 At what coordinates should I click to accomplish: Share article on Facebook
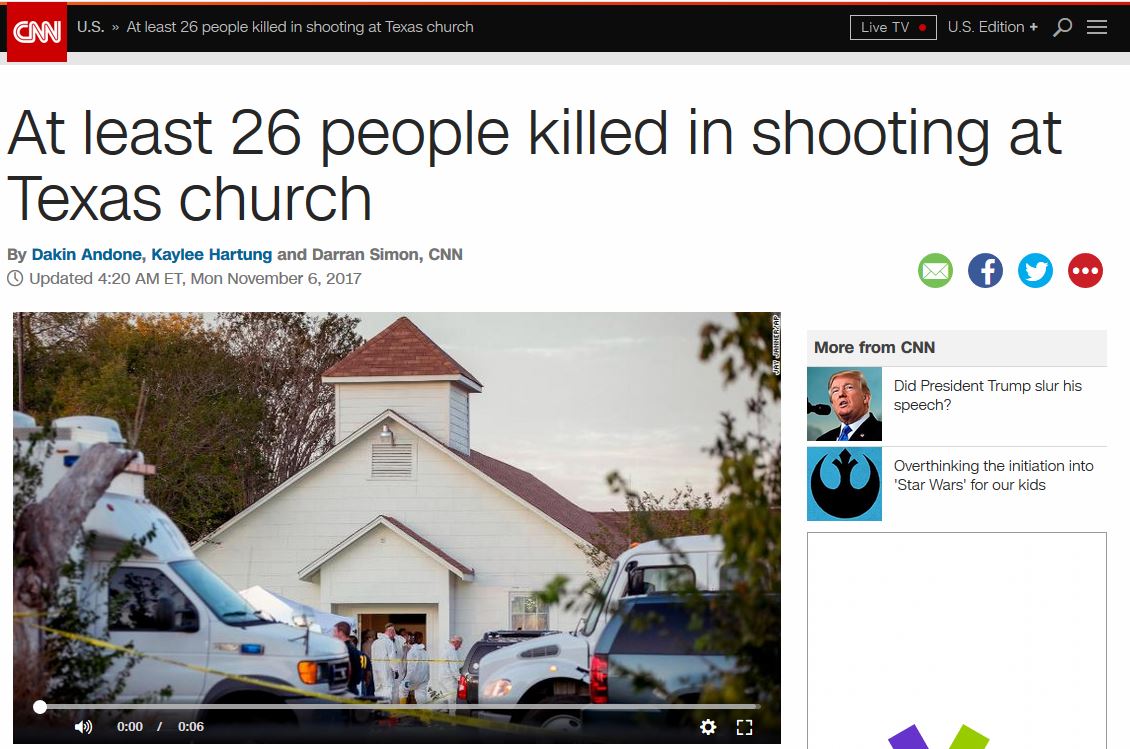[985, 271]
